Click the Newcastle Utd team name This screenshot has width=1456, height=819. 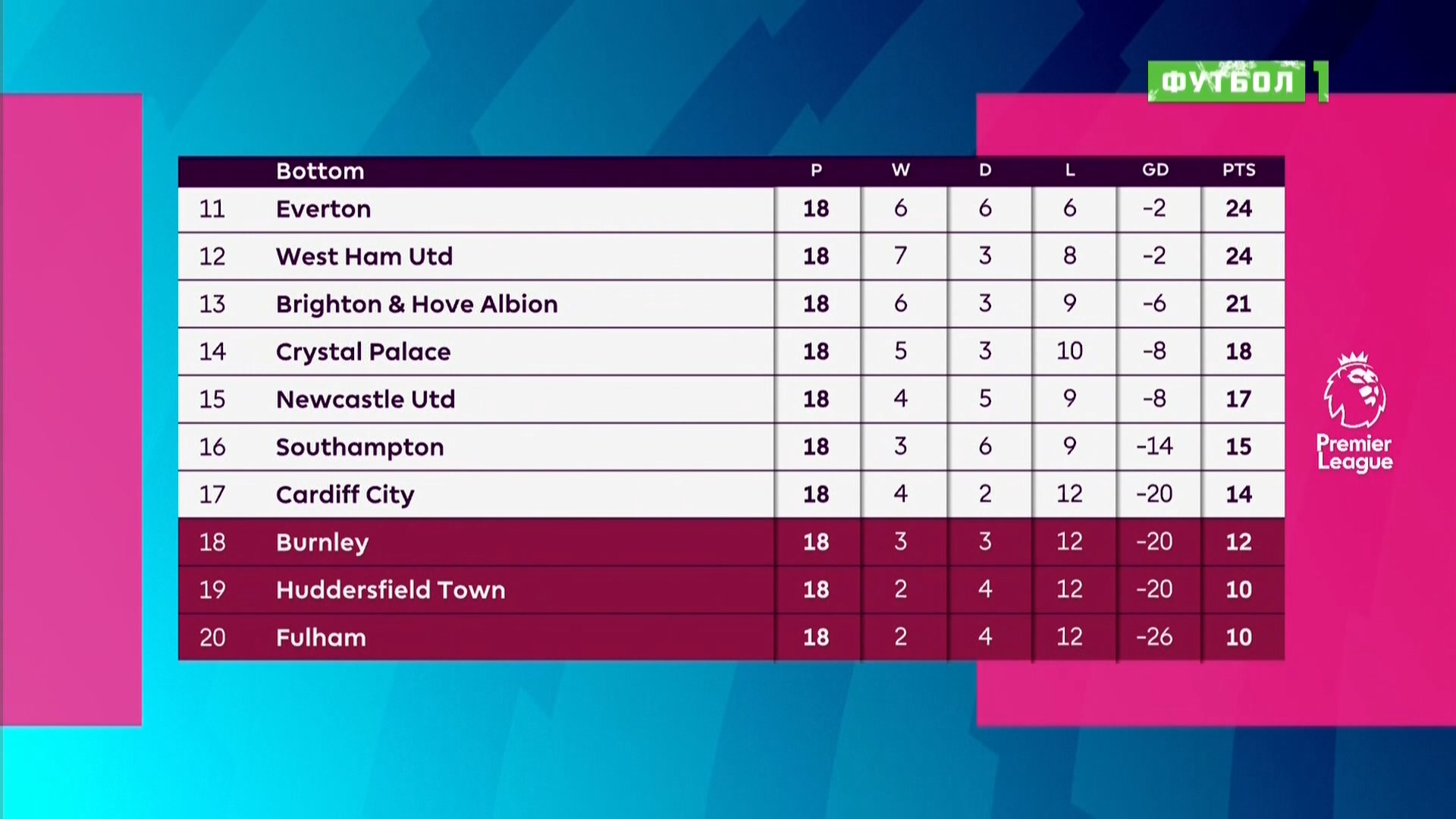pos(365,400)
